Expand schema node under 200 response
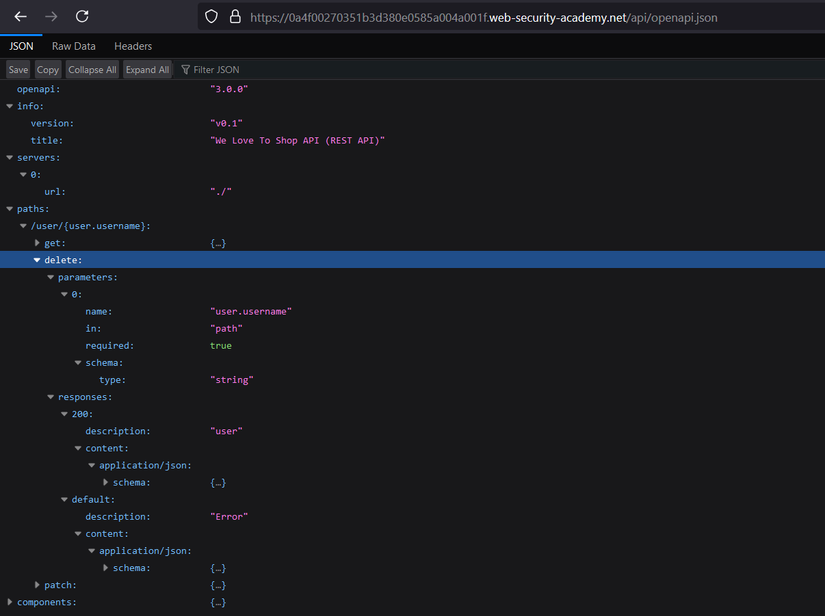 (x=105, y=482)
